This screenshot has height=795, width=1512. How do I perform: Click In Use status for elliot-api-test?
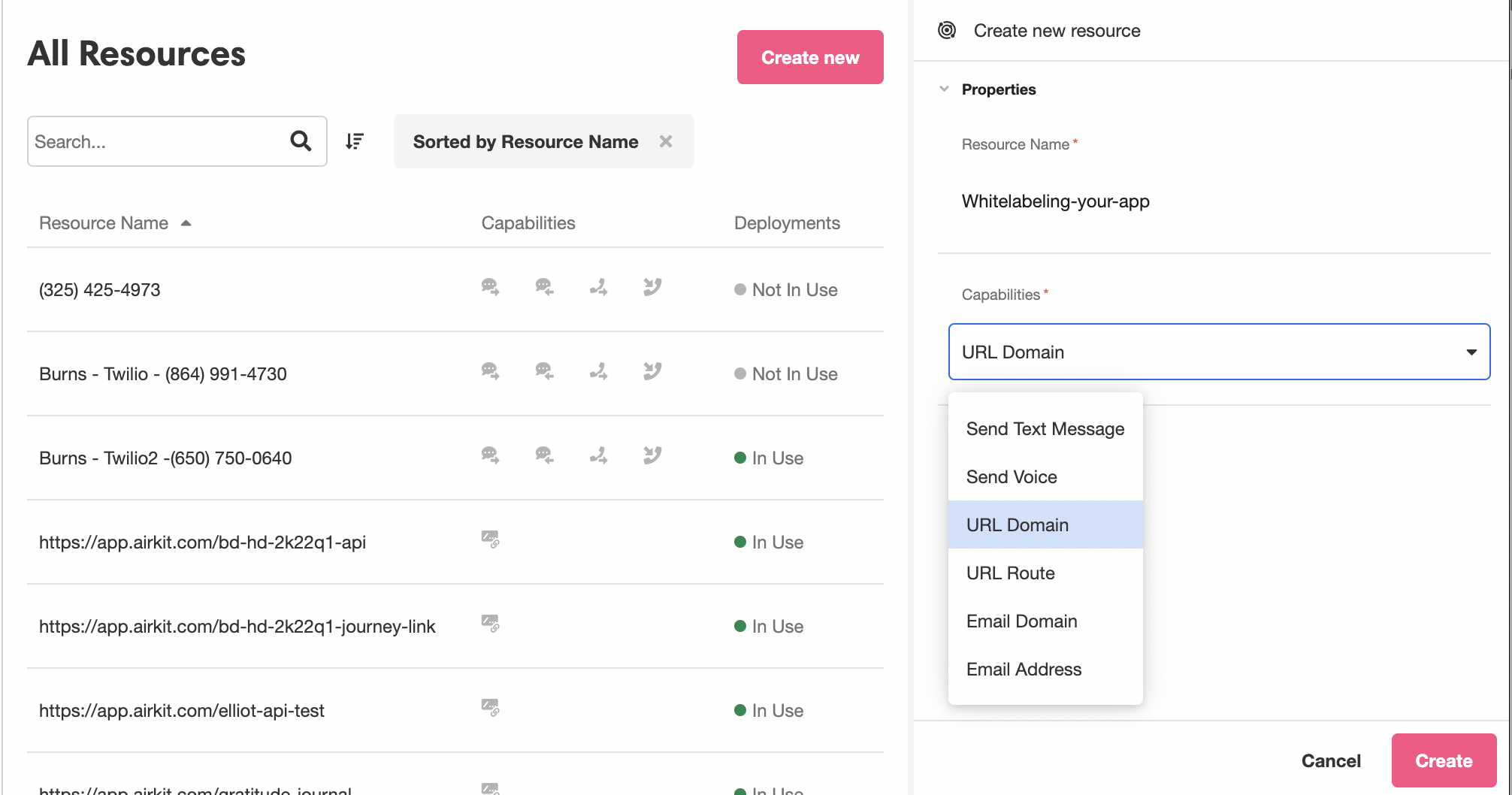coord(769,711)
